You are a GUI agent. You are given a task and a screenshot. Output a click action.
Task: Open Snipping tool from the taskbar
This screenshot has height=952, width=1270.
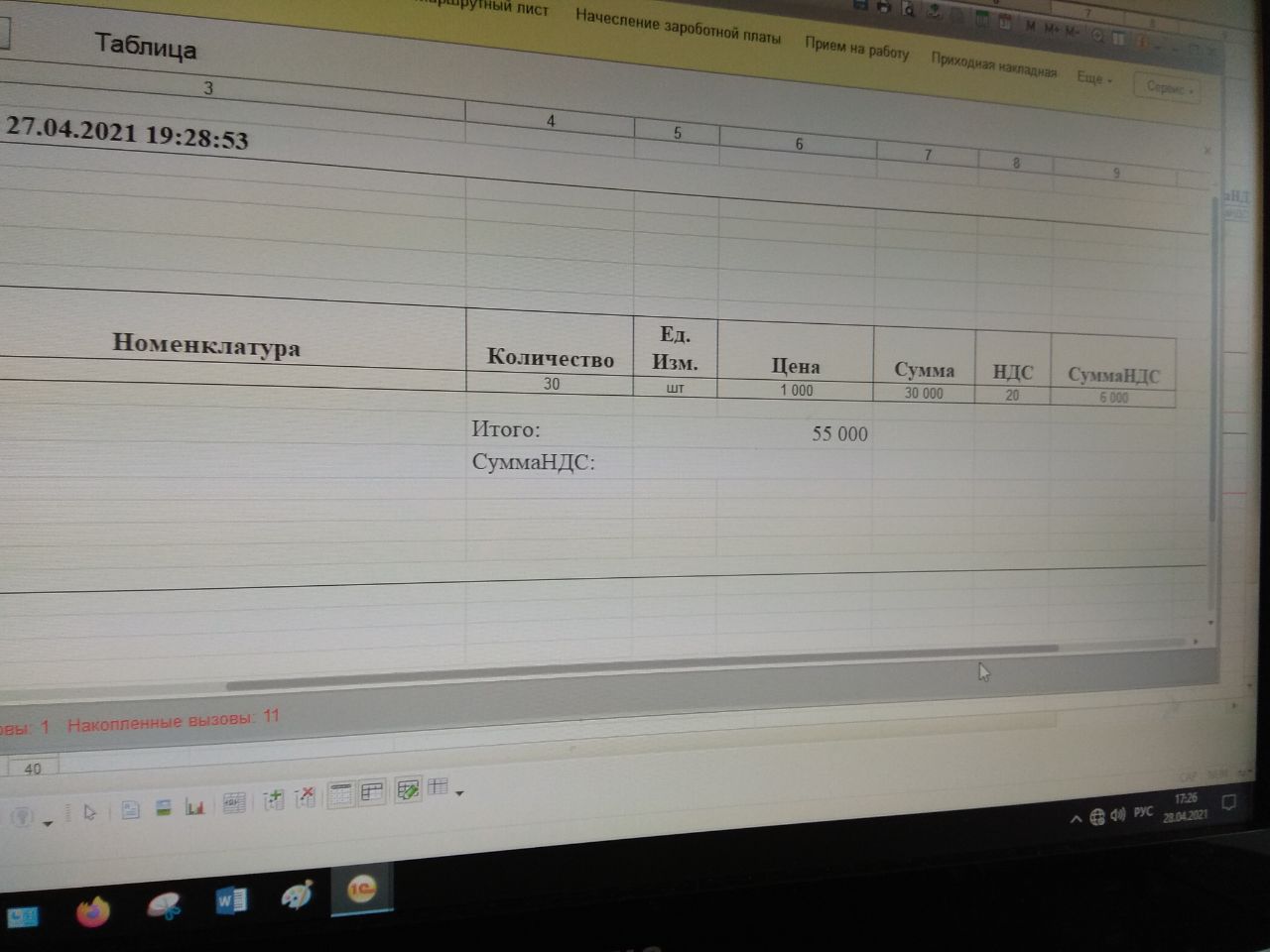pos(164,905)
